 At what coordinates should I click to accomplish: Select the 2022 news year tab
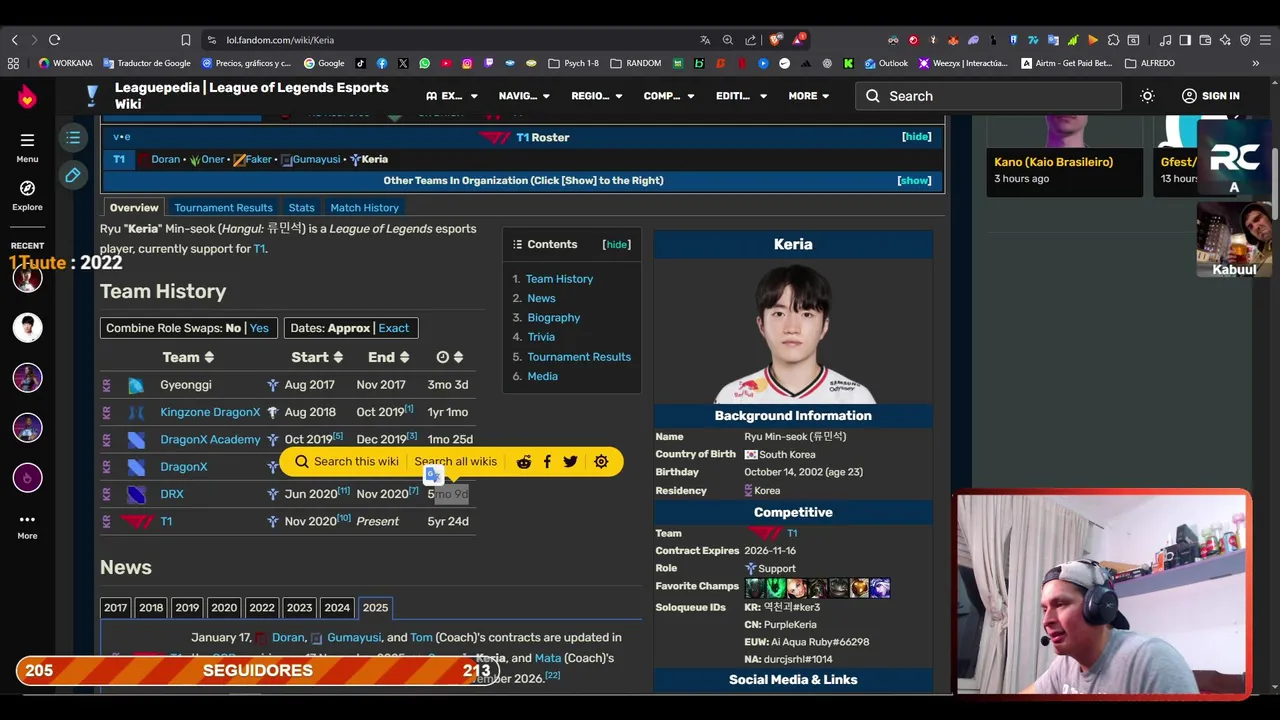point(262,608)
